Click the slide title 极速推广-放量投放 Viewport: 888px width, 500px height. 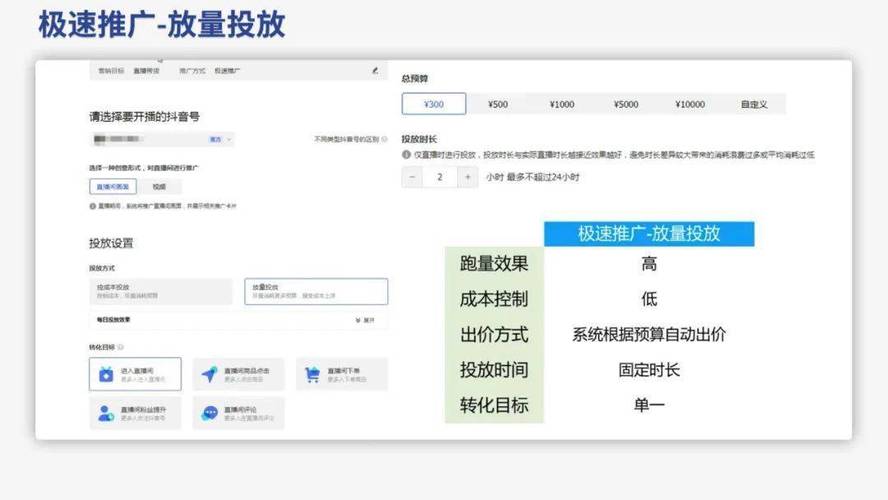(x=162, y=24)
